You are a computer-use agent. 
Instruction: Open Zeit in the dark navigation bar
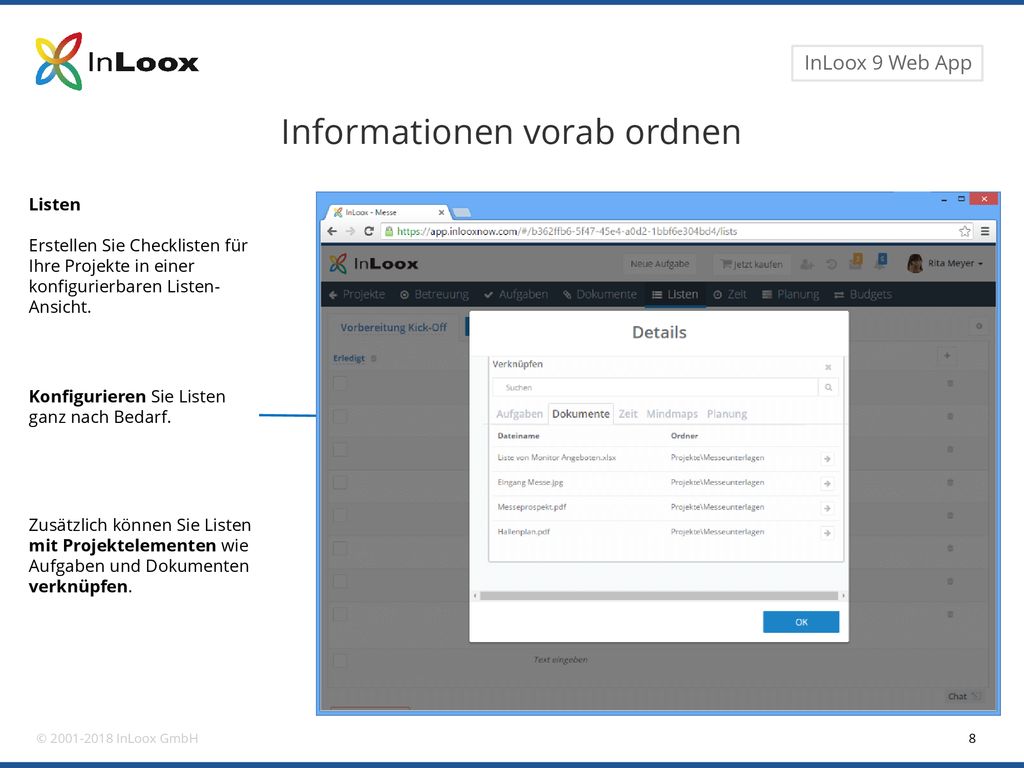click(x=730, y=295)
